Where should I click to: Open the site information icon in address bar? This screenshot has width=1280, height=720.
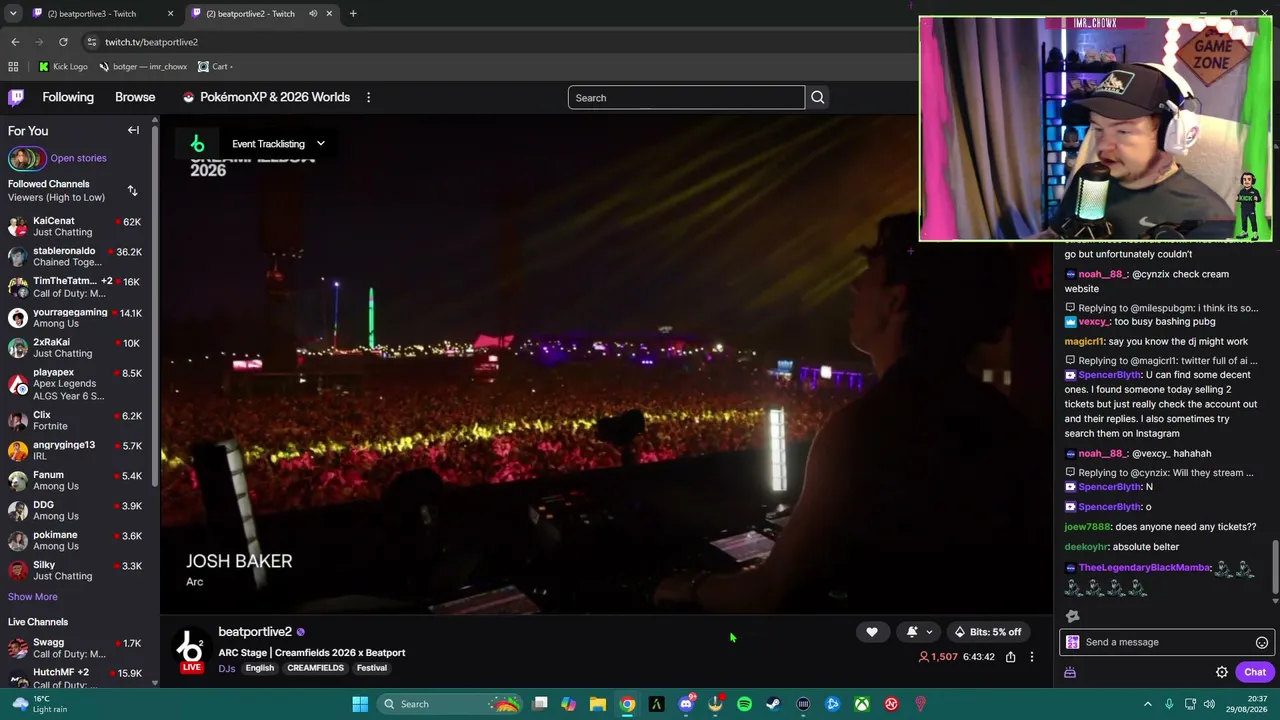pyautogui.click(x=92, y=42)
